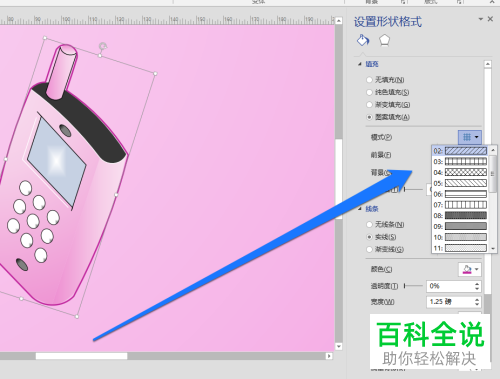The height and width of the screenshot is (379, 500).
Task: Click format pane scroll-up arrow
Action: pyautogui.click(x=488, y=64)
